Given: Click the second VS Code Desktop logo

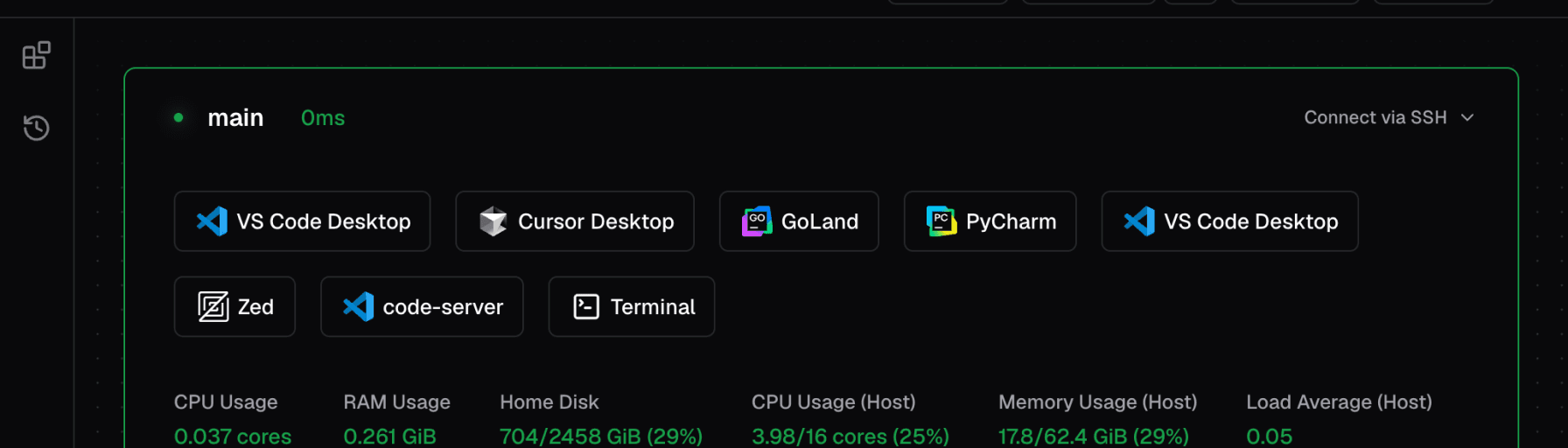Looking at the screenshot, I should coord(1139,221).
